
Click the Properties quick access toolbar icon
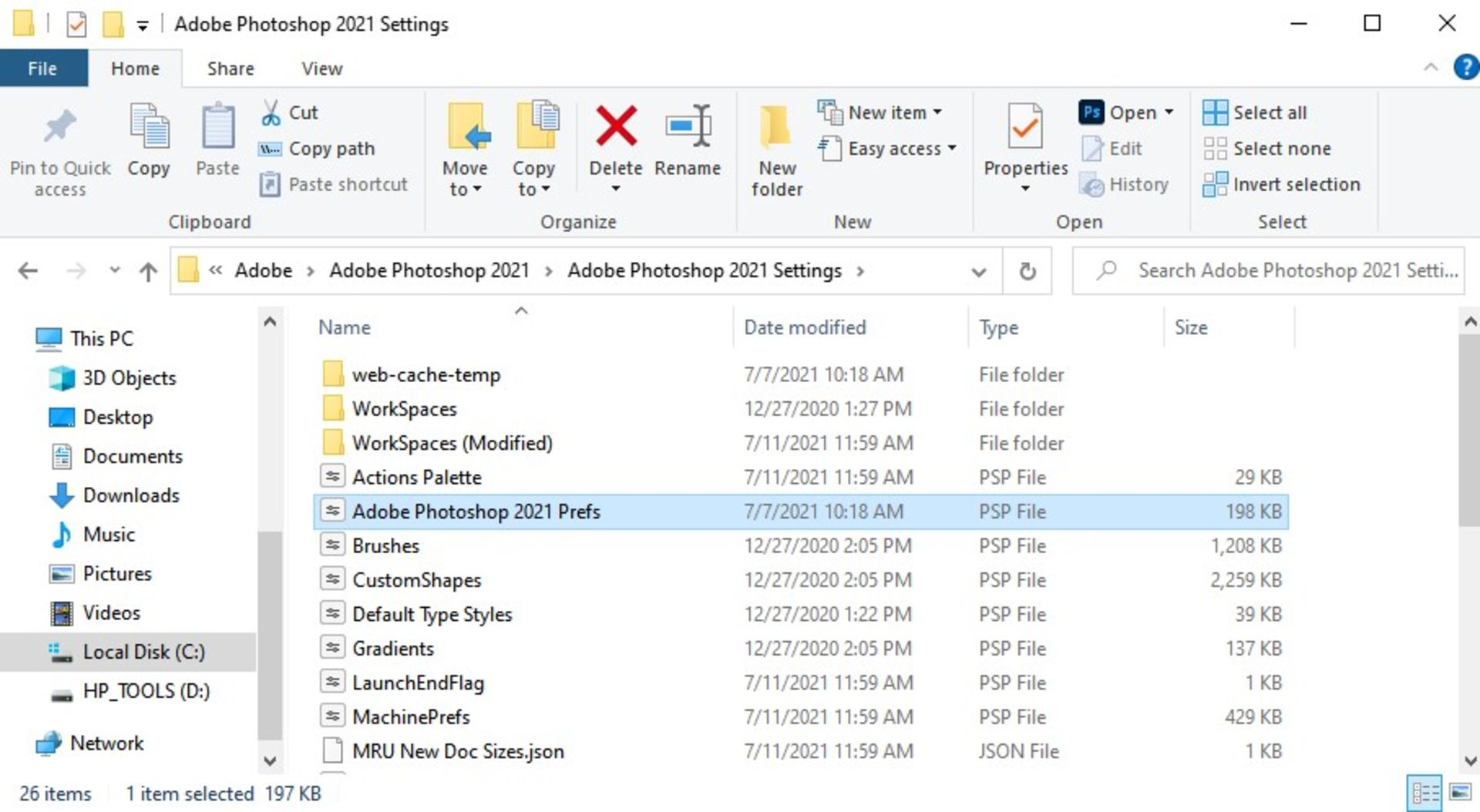pos(76,25)
